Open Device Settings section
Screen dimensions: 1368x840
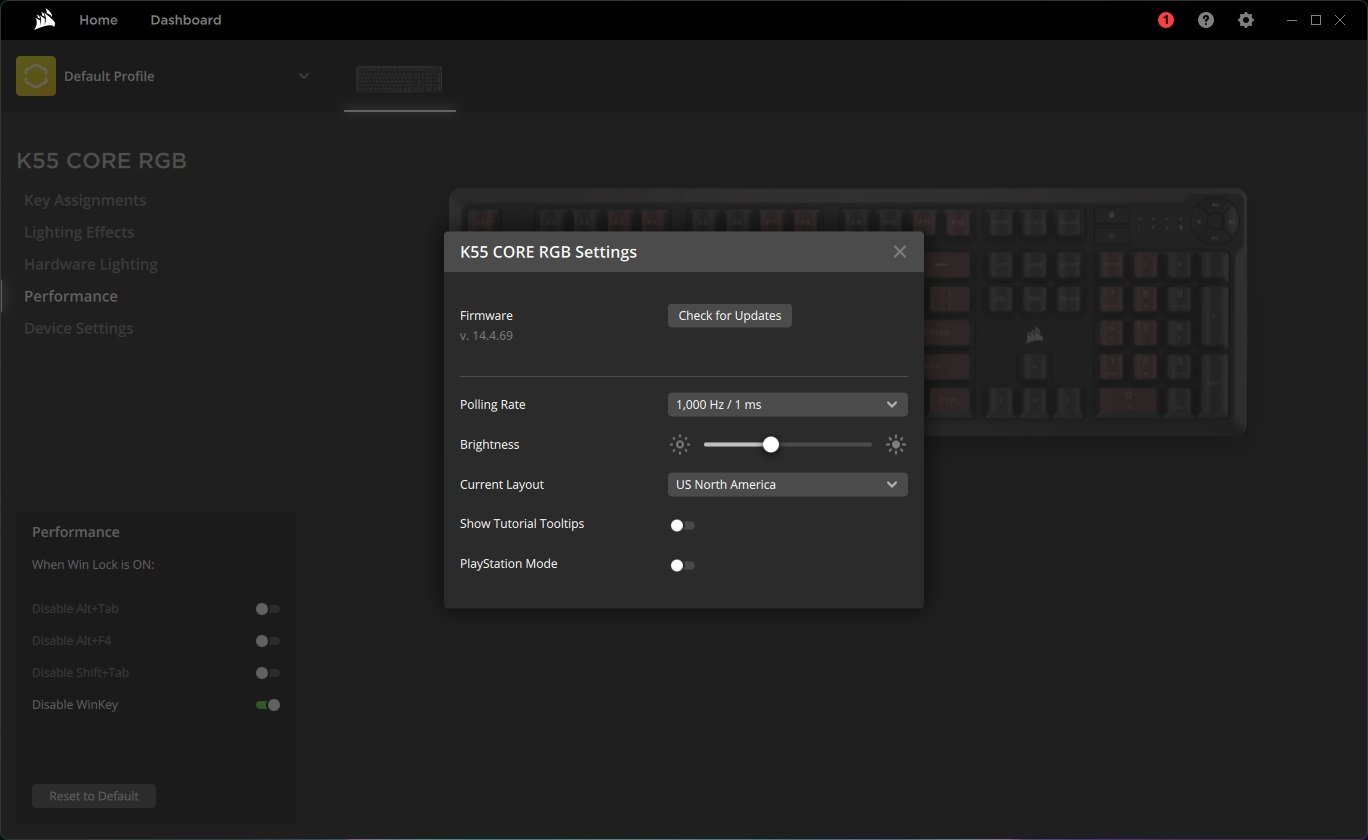[79, 328]
